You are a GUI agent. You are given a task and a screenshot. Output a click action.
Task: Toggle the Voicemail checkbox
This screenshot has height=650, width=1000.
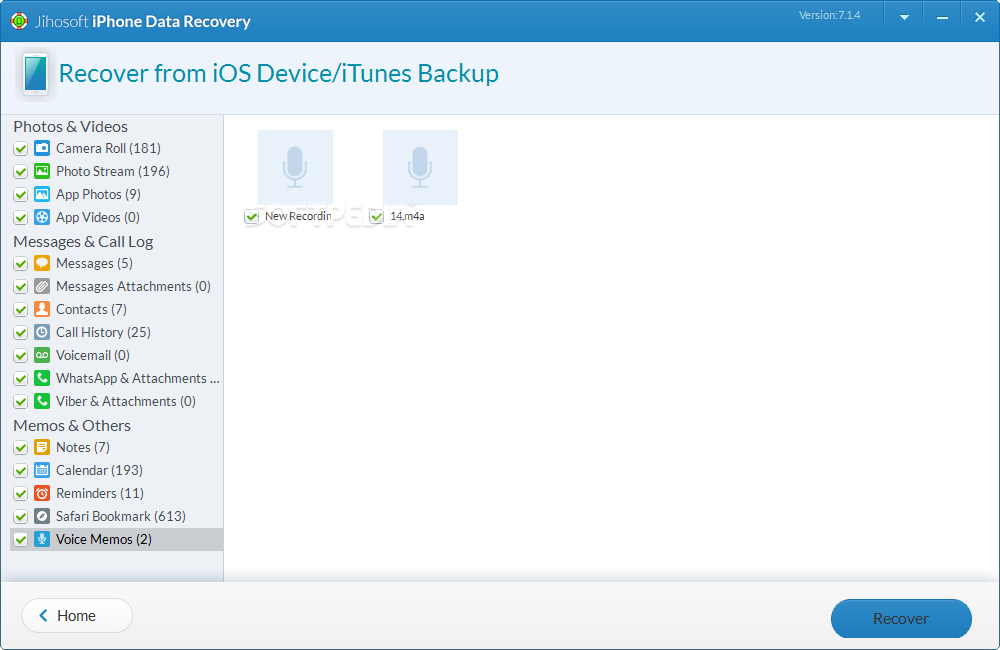[20, 355]
